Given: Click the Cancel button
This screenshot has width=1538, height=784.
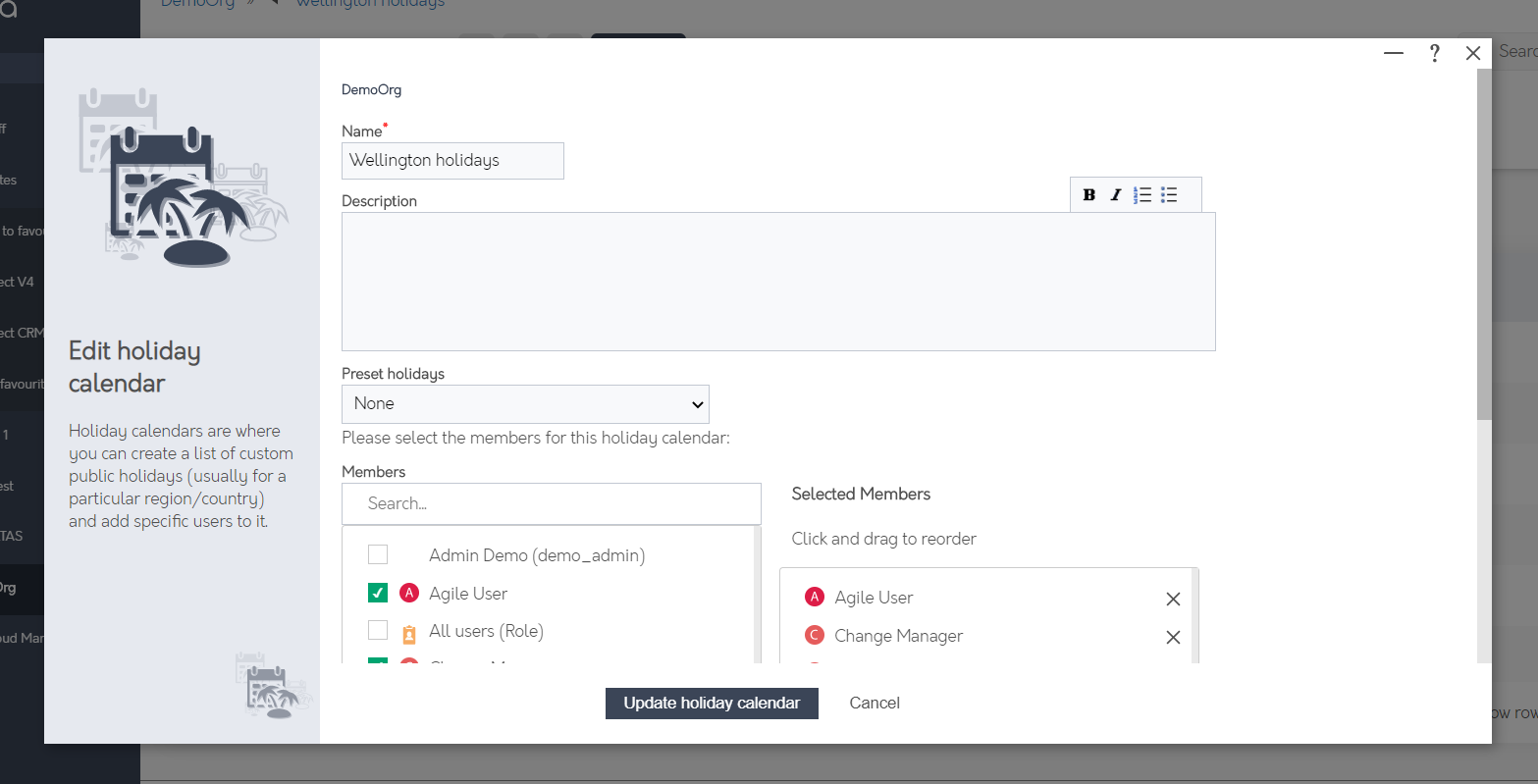Looking at the screenshot, I should click(874, 703).
